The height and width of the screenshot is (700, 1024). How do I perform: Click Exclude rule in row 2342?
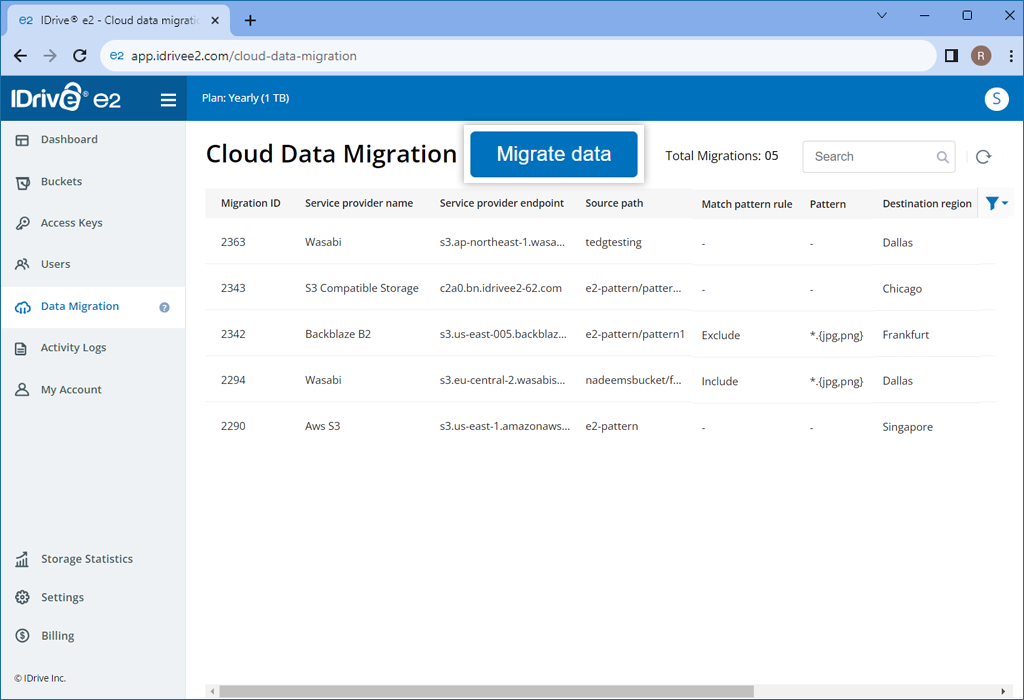pyautogui.click(x=721, y=336)
